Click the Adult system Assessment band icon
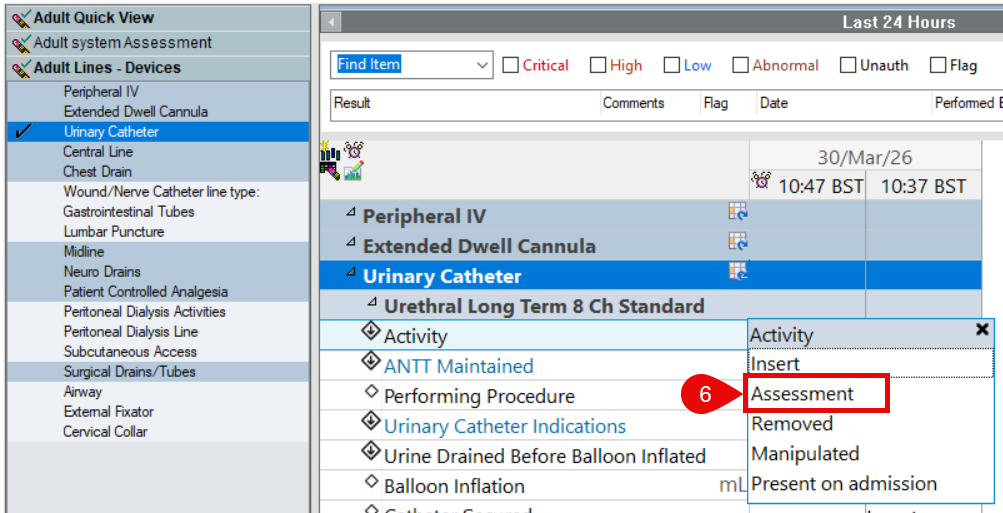This screenshot has width=1003, height=513. (x=21, y=43)
